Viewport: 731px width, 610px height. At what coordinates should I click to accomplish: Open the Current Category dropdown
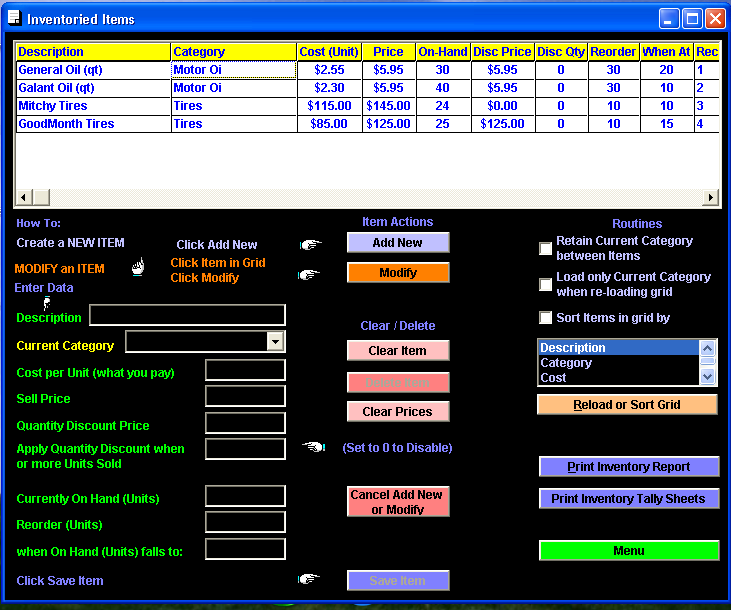(x=276, y=342)
